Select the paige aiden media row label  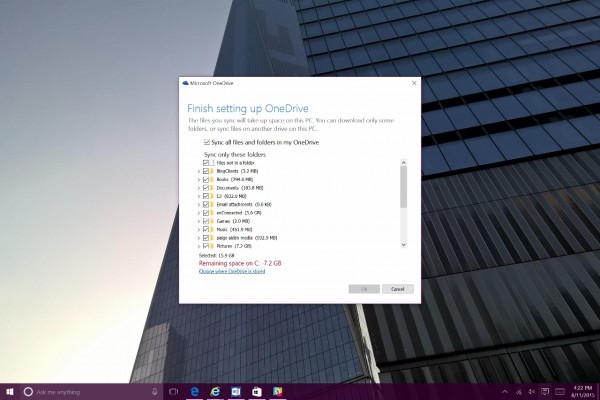(246, 238)
